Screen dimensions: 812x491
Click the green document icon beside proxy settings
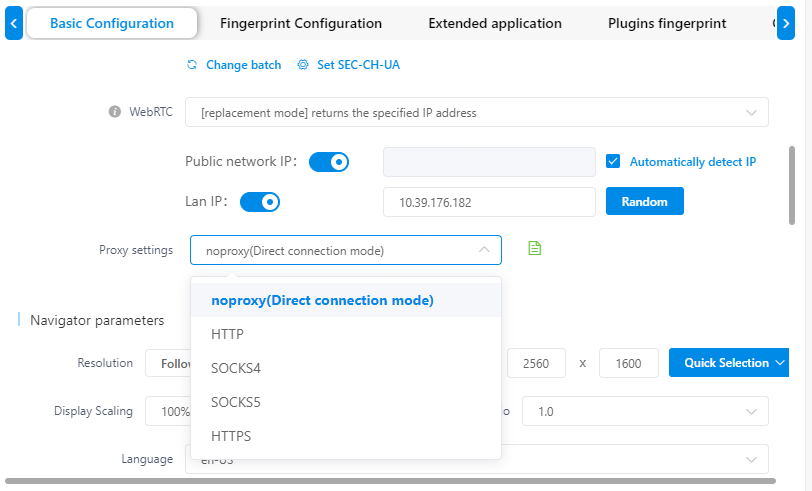pyautogui.click(x=534, y=248)
